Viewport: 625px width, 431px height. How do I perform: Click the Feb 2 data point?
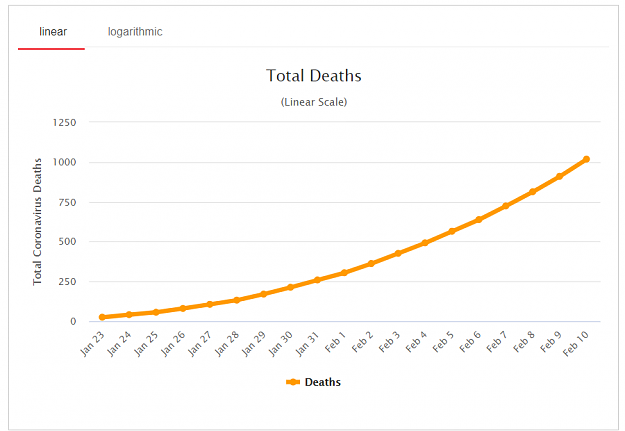pos(371,264)
